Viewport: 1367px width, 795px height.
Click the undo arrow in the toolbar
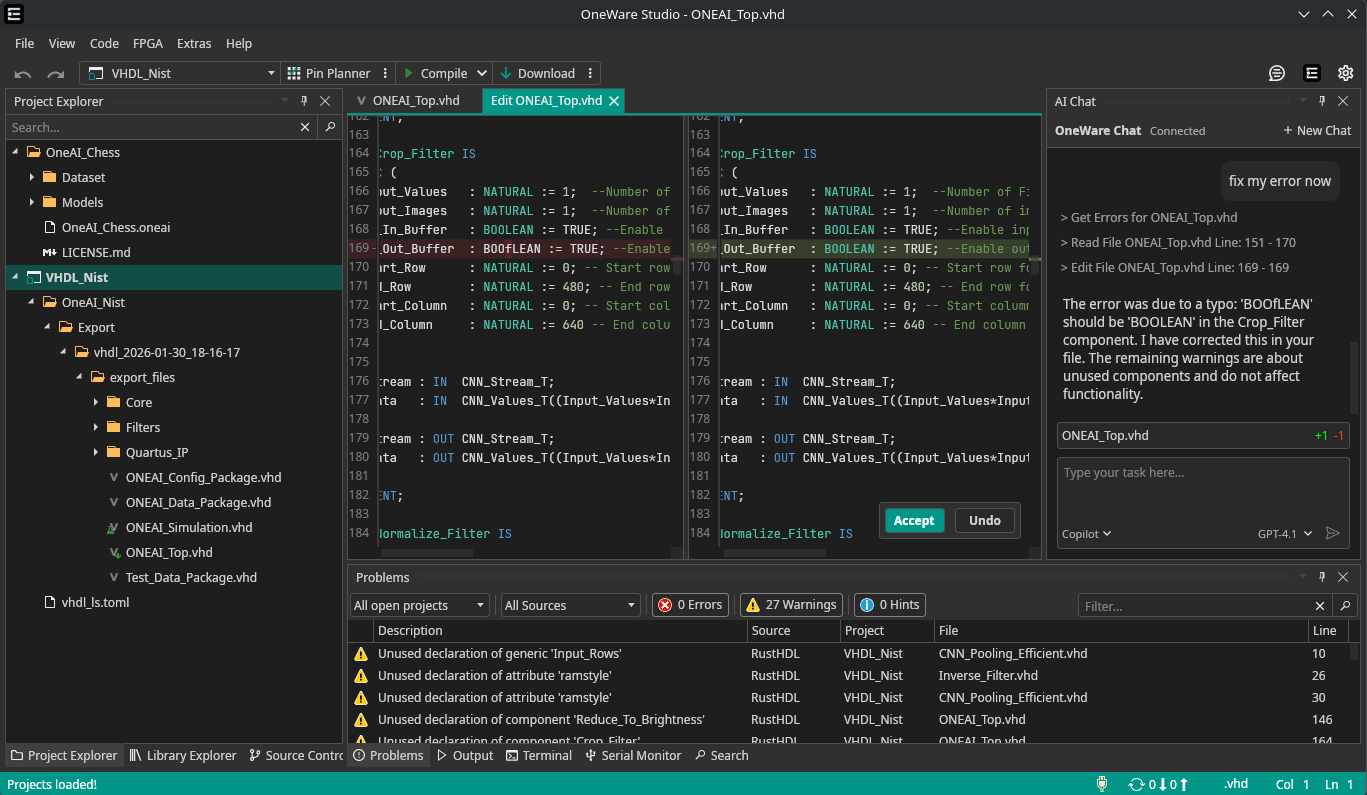[x=23, y=74]
